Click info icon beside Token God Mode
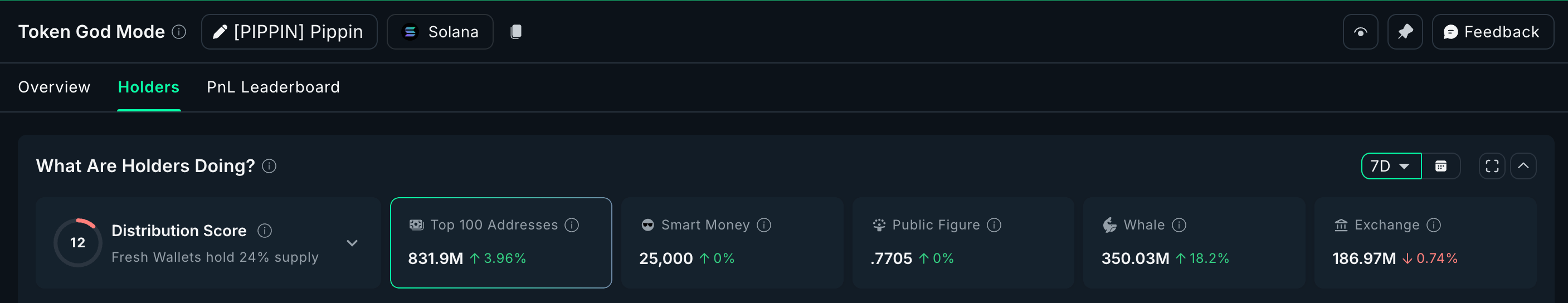This screenshot has height=303, width=1568. (x=179, y=32)
